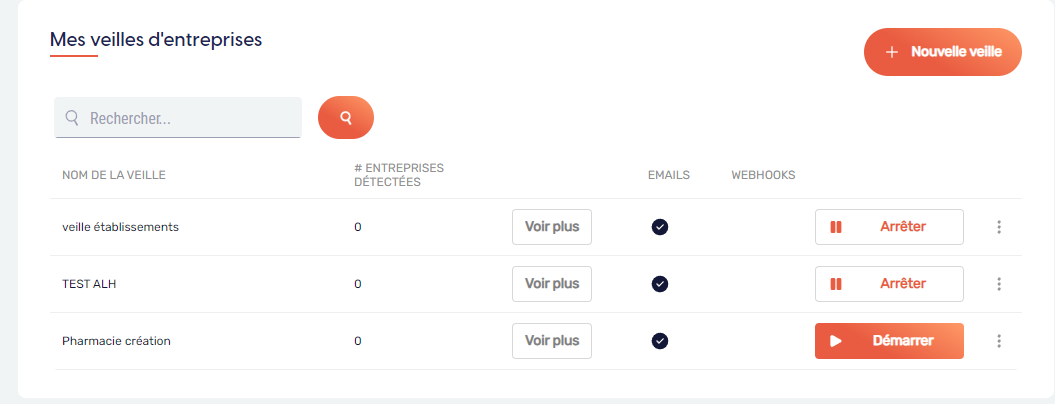
Task: Toggle email check for veille établissements
Action: click(660, 227)
